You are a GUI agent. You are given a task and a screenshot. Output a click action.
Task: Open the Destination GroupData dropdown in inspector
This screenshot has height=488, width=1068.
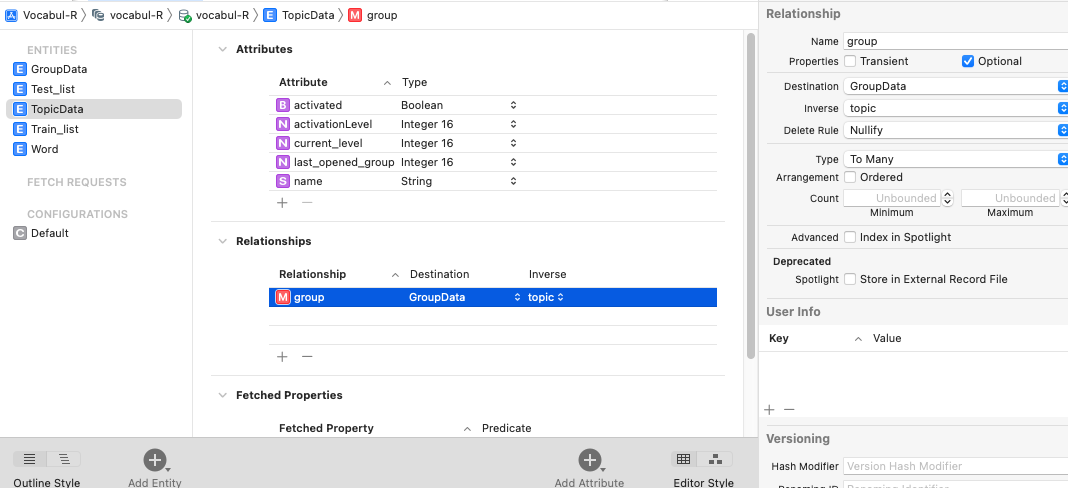coord(956,86)
